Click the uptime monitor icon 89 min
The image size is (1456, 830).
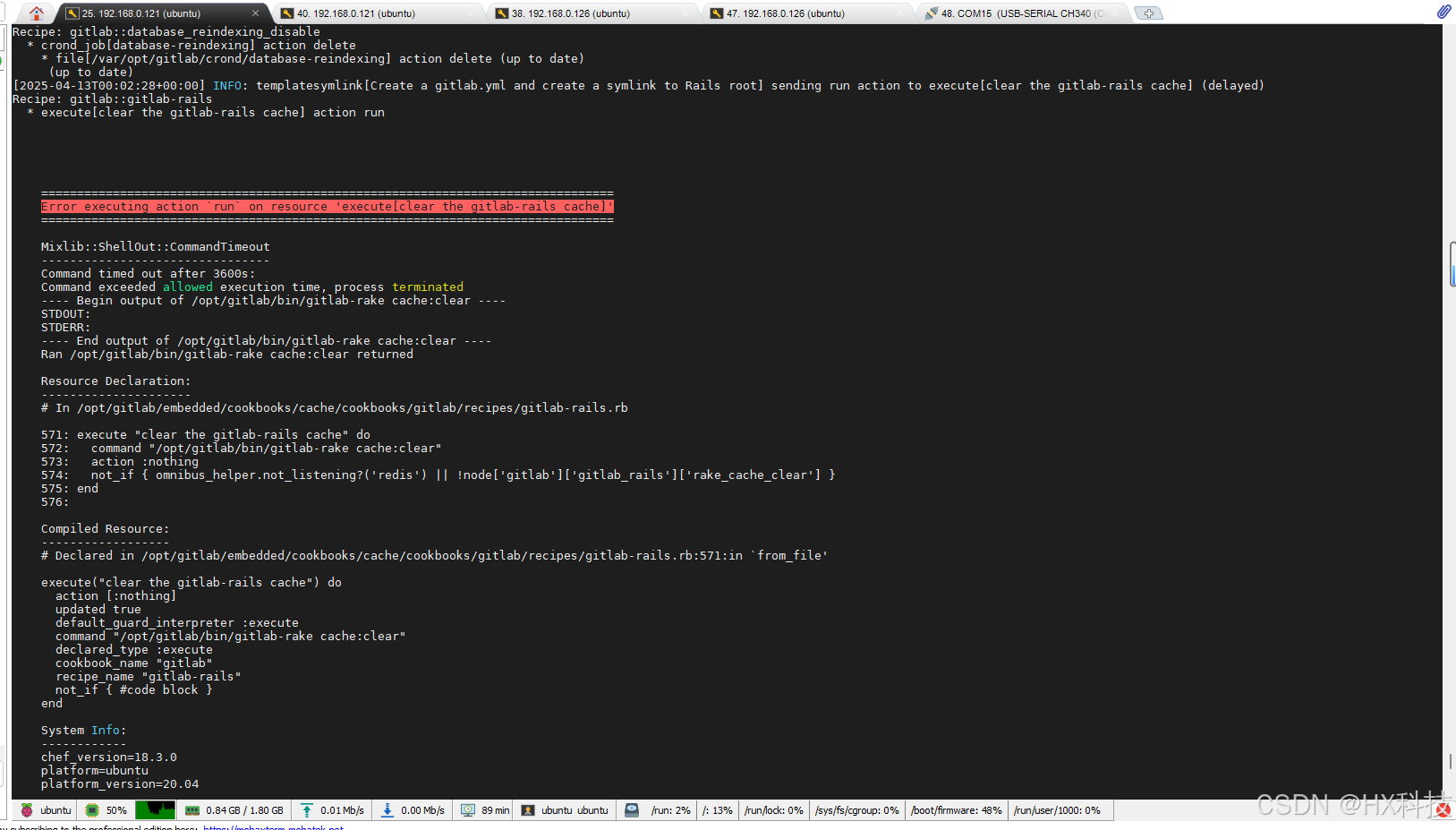tap(468, 810)
